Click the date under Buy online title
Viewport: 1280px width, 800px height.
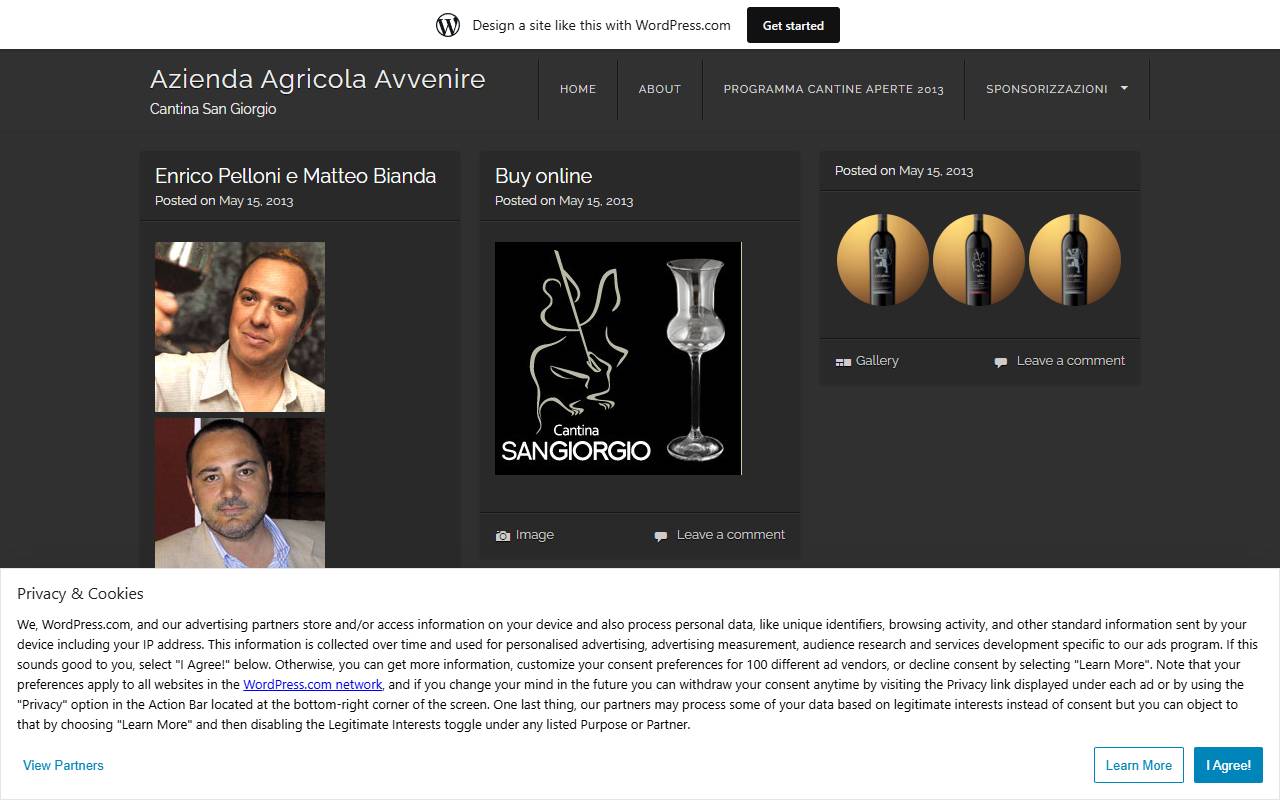[596, 201]
